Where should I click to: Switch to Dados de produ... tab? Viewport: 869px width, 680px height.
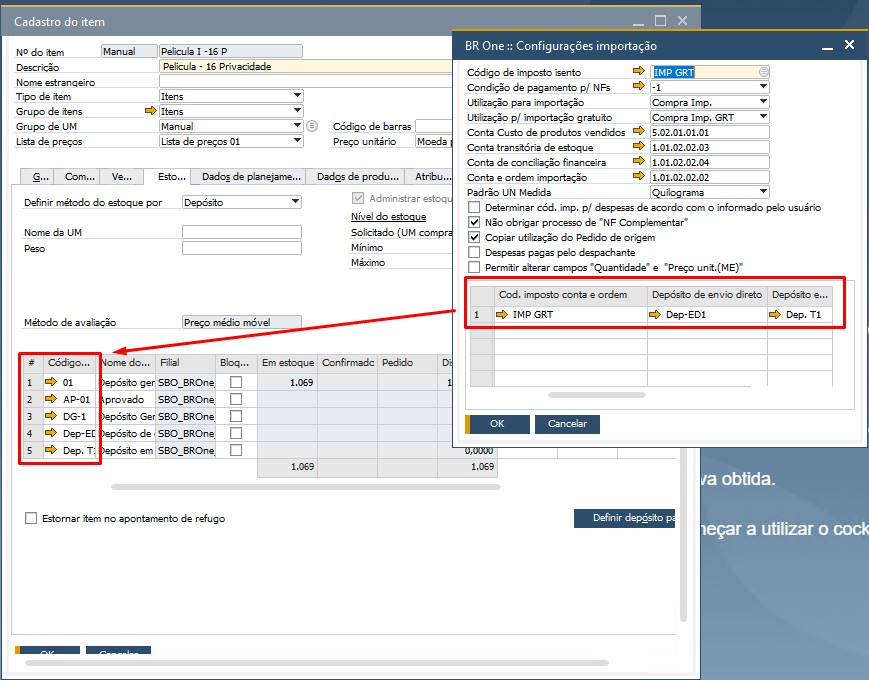pyautogui.click(x=357, y=177)
